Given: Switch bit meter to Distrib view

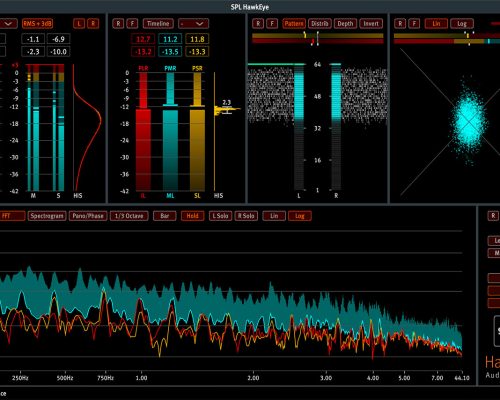Looking at the screenshot, I should tap(320, 24).
